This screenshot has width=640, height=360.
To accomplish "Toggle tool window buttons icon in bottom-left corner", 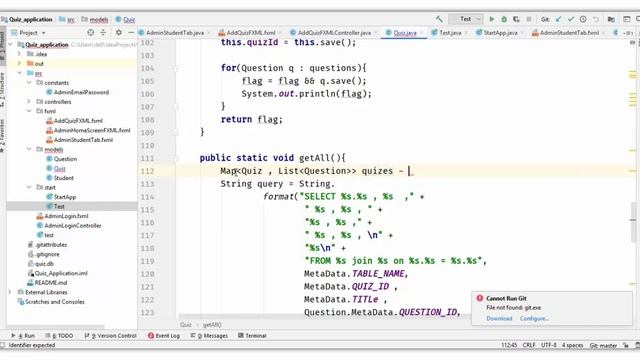I will (2, 345).
